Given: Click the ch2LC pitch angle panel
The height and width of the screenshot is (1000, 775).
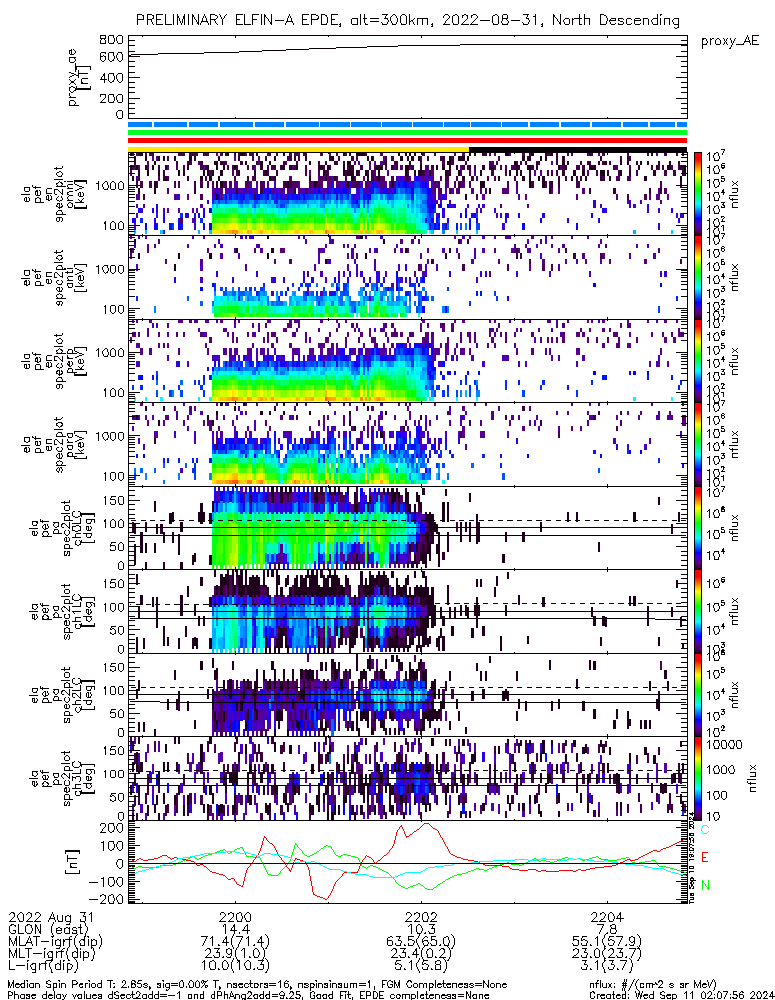Looking at the screenshot, I should [x=408, y=695].
